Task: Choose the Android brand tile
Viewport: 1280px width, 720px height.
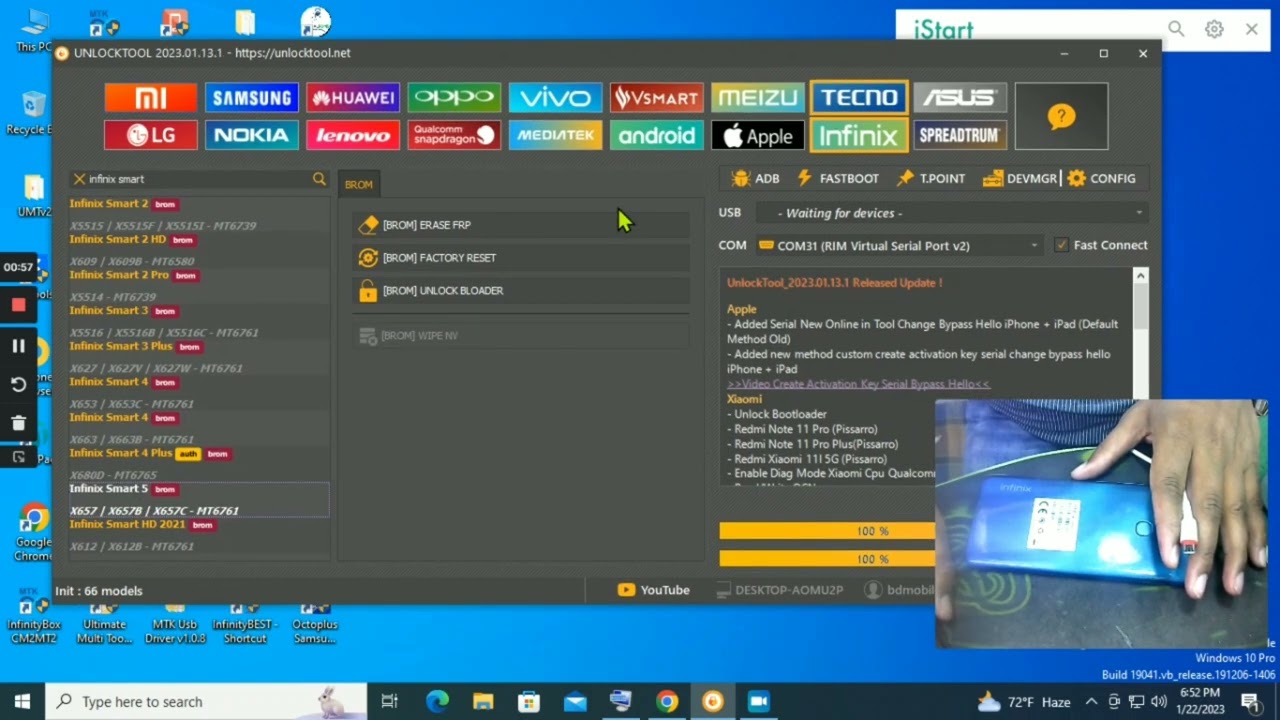Action: (x=656, y=135)
